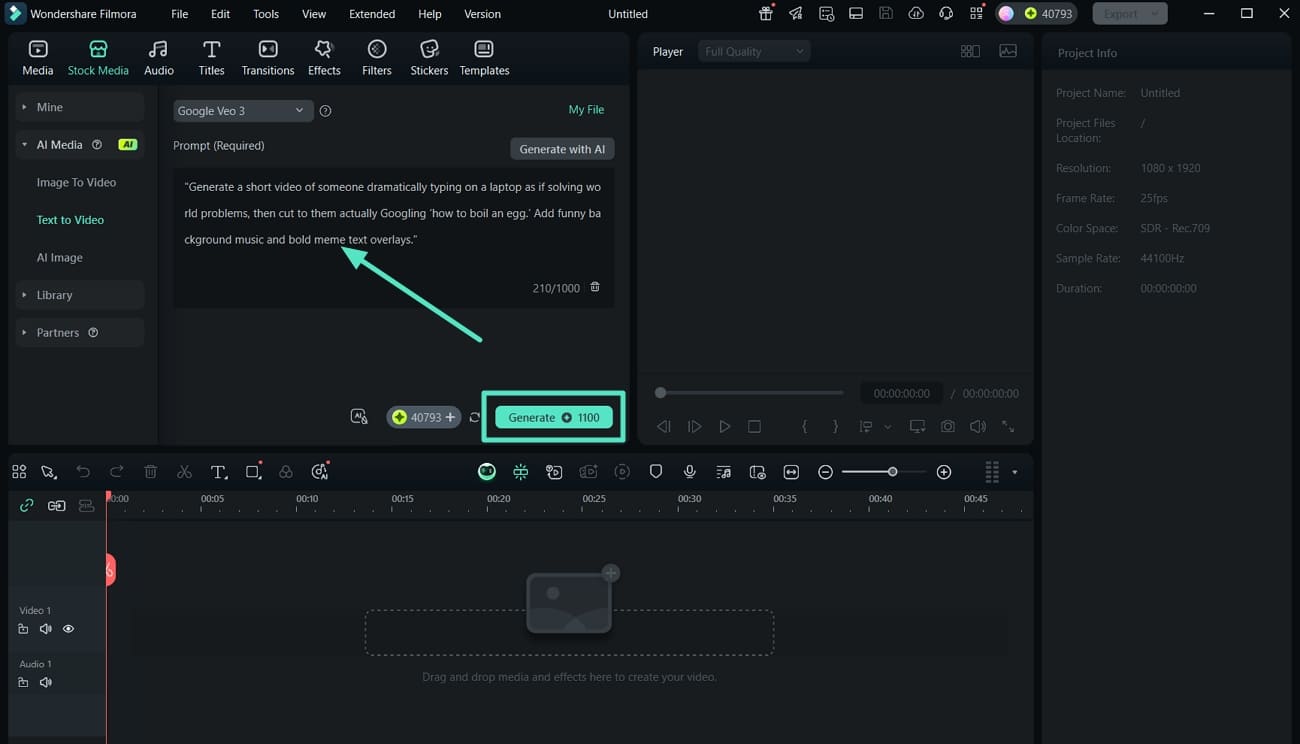Click the green AI copilot face icon
Image resolution: width=1300 pixels, height=744 pixels.
point(487,472)
